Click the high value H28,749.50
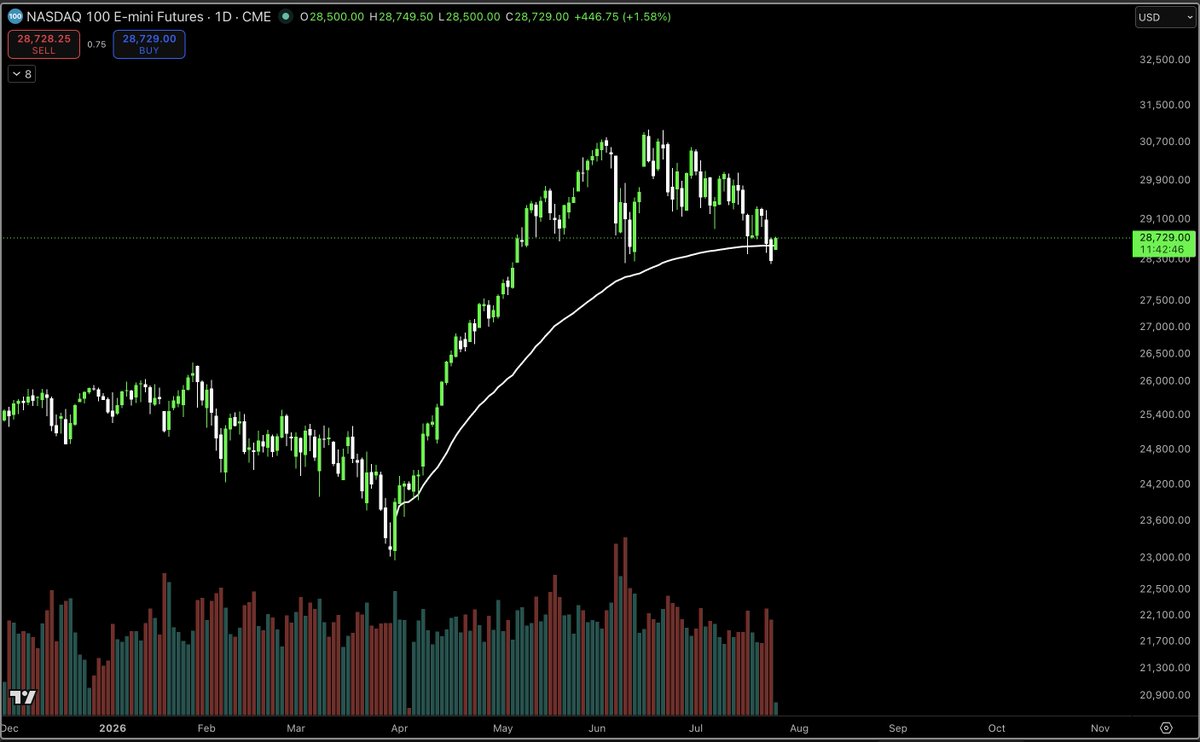1200x742 pixels. coord(401,17)
